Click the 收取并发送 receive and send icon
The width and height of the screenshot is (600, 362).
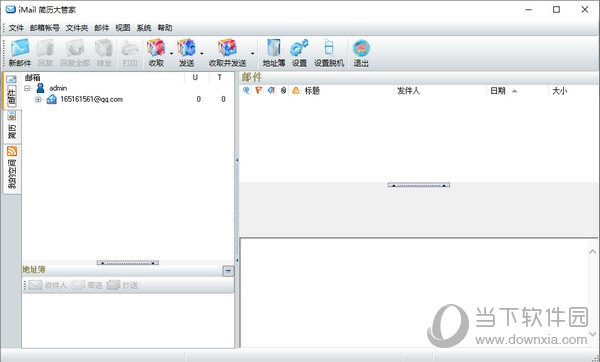[227, 53]
